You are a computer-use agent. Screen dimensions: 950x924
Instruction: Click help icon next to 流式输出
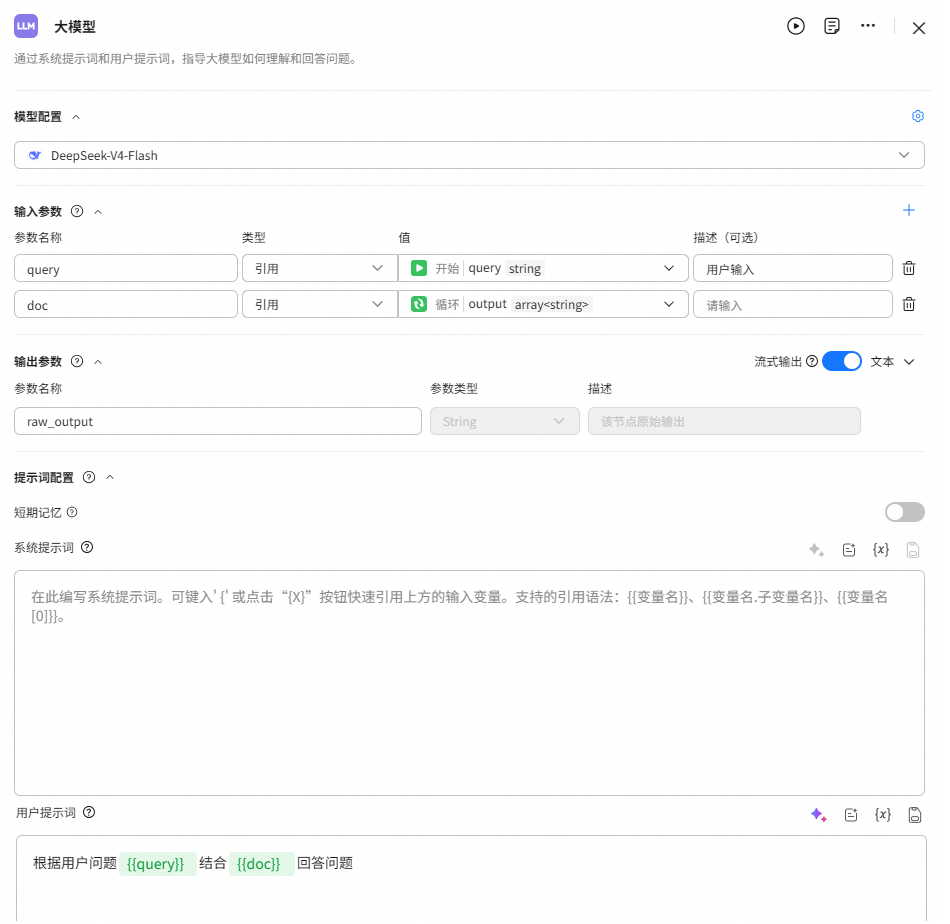click(812, 361)
